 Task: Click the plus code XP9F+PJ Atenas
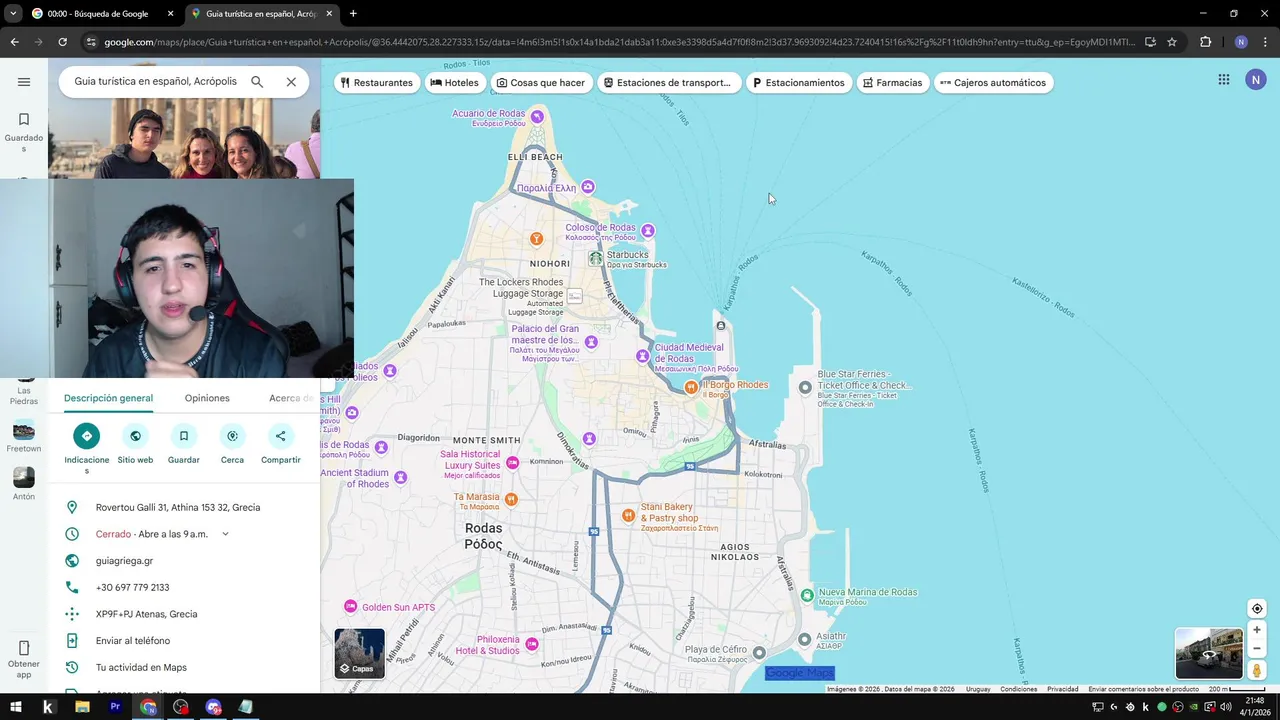coord(146,614)
